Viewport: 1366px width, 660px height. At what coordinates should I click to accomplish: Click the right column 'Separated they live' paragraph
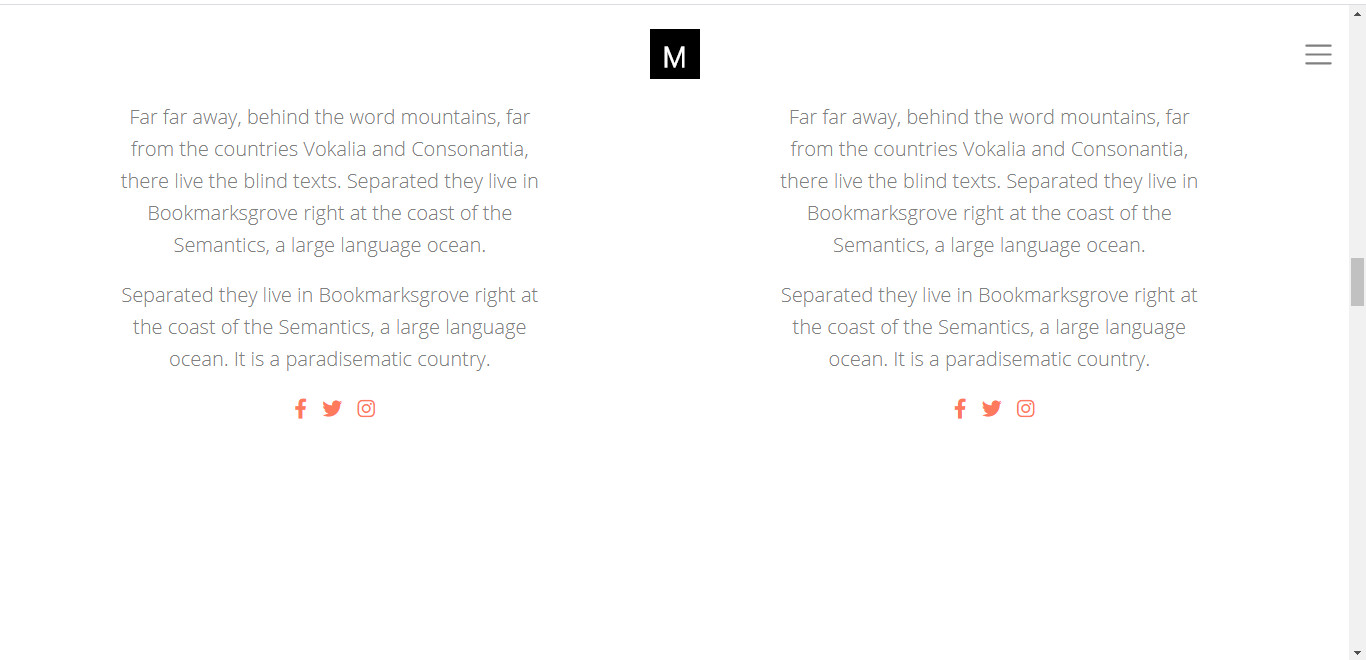coord(989,327)
